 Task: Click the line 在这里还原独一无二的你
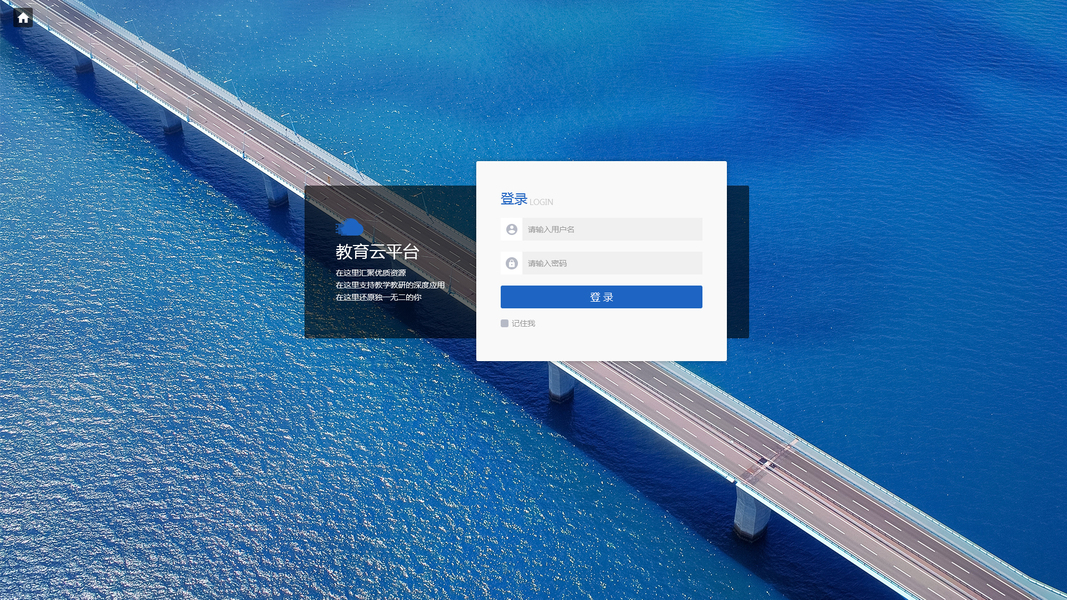(378, 297)
